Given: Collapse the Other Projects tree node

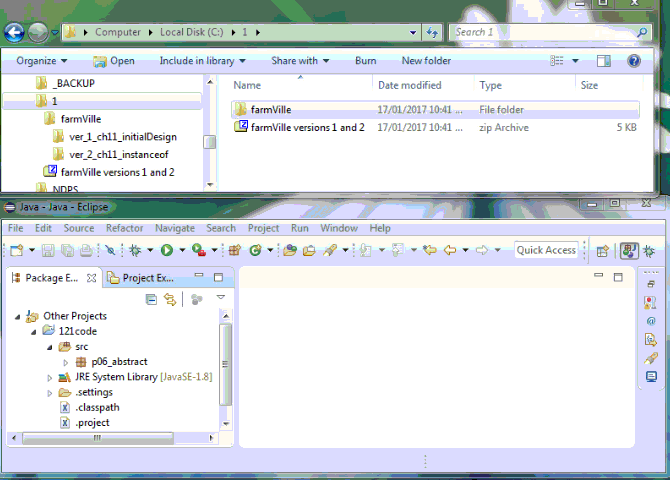Looking at the screenshot, I should pos(18,317).
